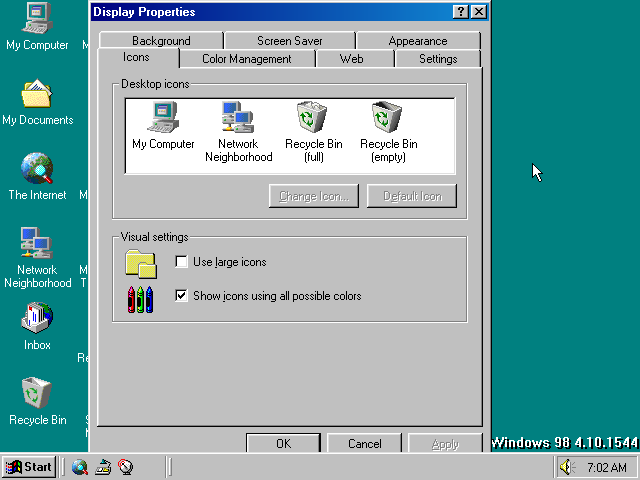Open the Settings tab
Image resolution: width=640 pixels, height=480 pixels.
(x=438, y=59)
